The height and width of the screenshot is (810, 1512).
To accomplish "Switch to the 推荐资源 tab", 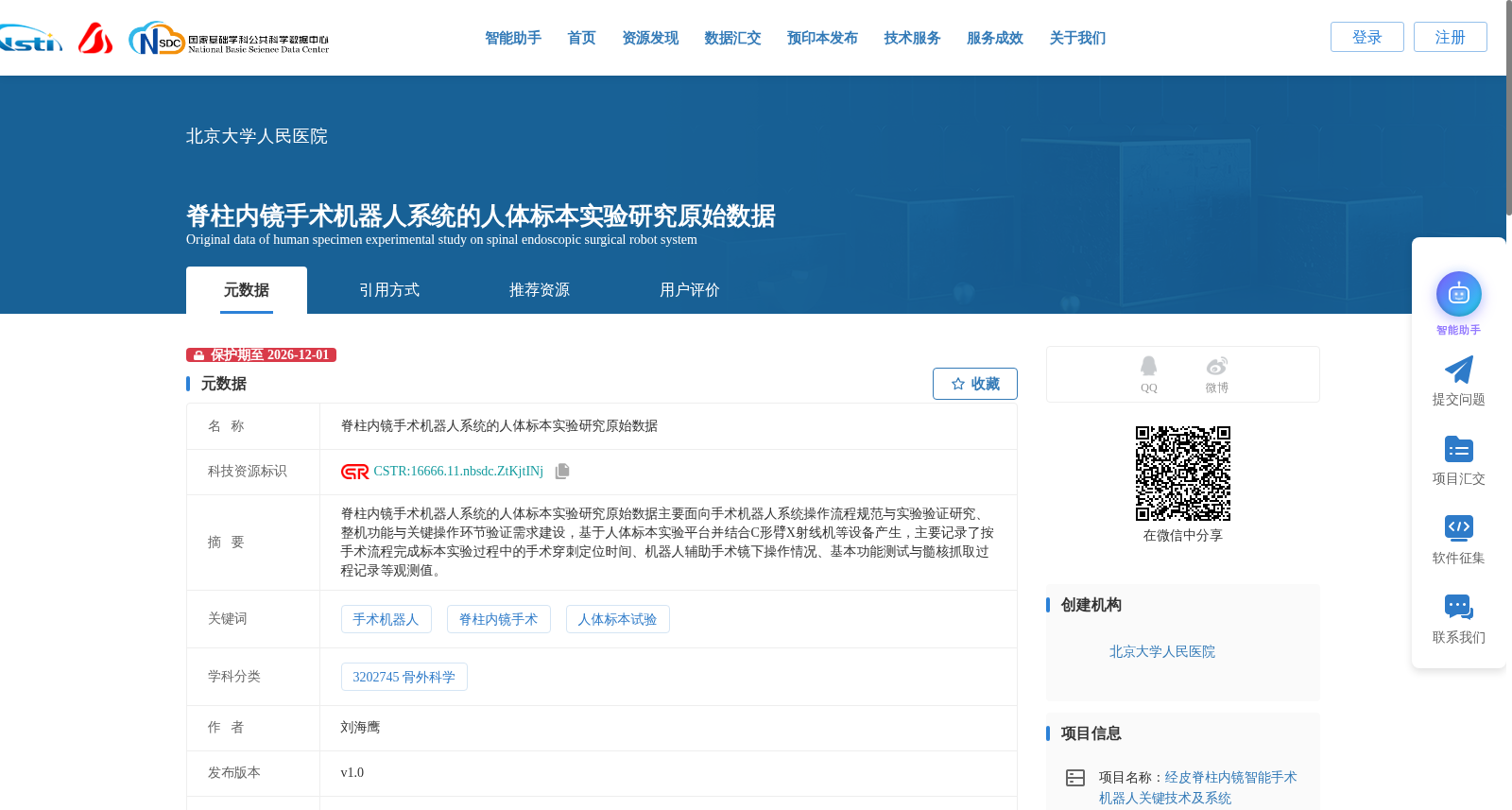I will tap(540, 290).
